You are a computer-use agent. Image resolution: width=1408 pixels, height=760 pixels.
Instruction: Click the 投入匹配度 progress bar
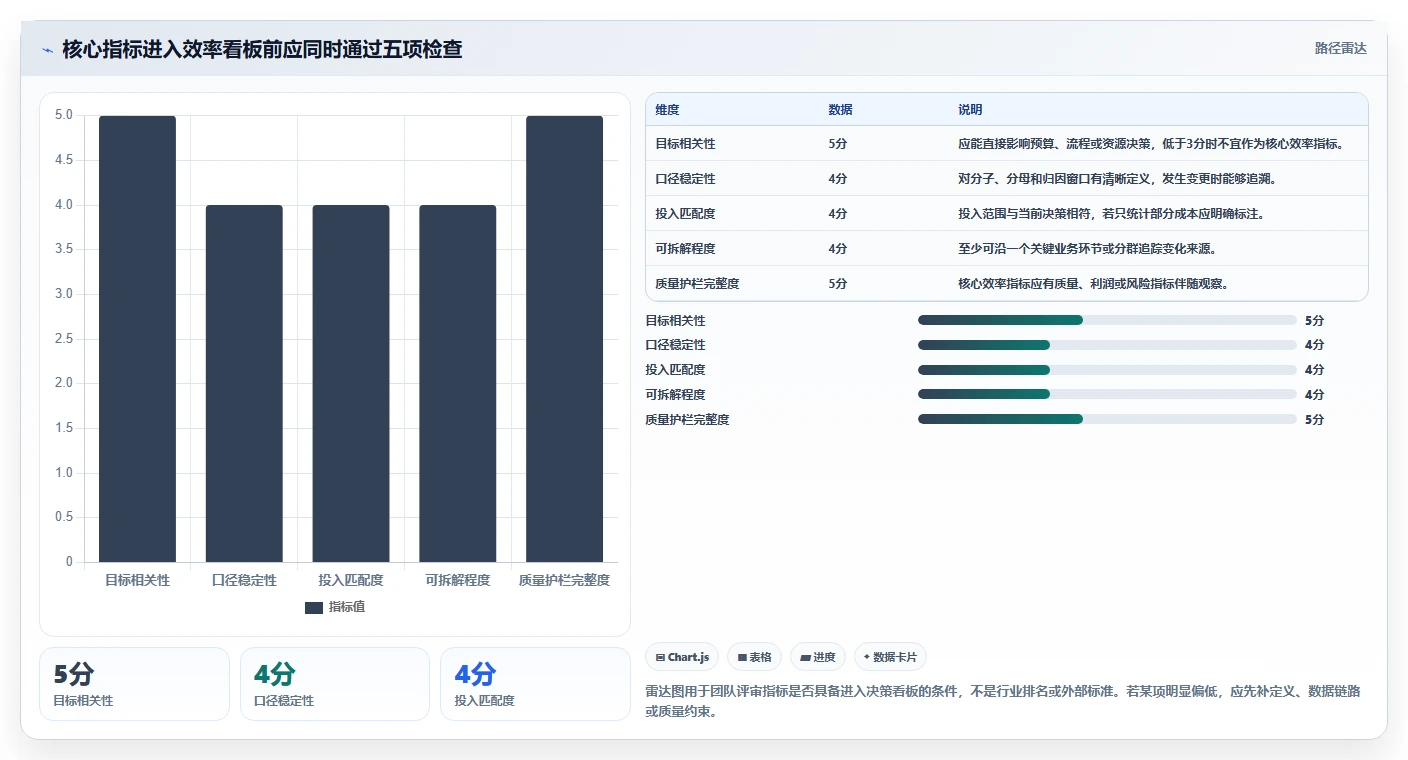coord(1107,370)
